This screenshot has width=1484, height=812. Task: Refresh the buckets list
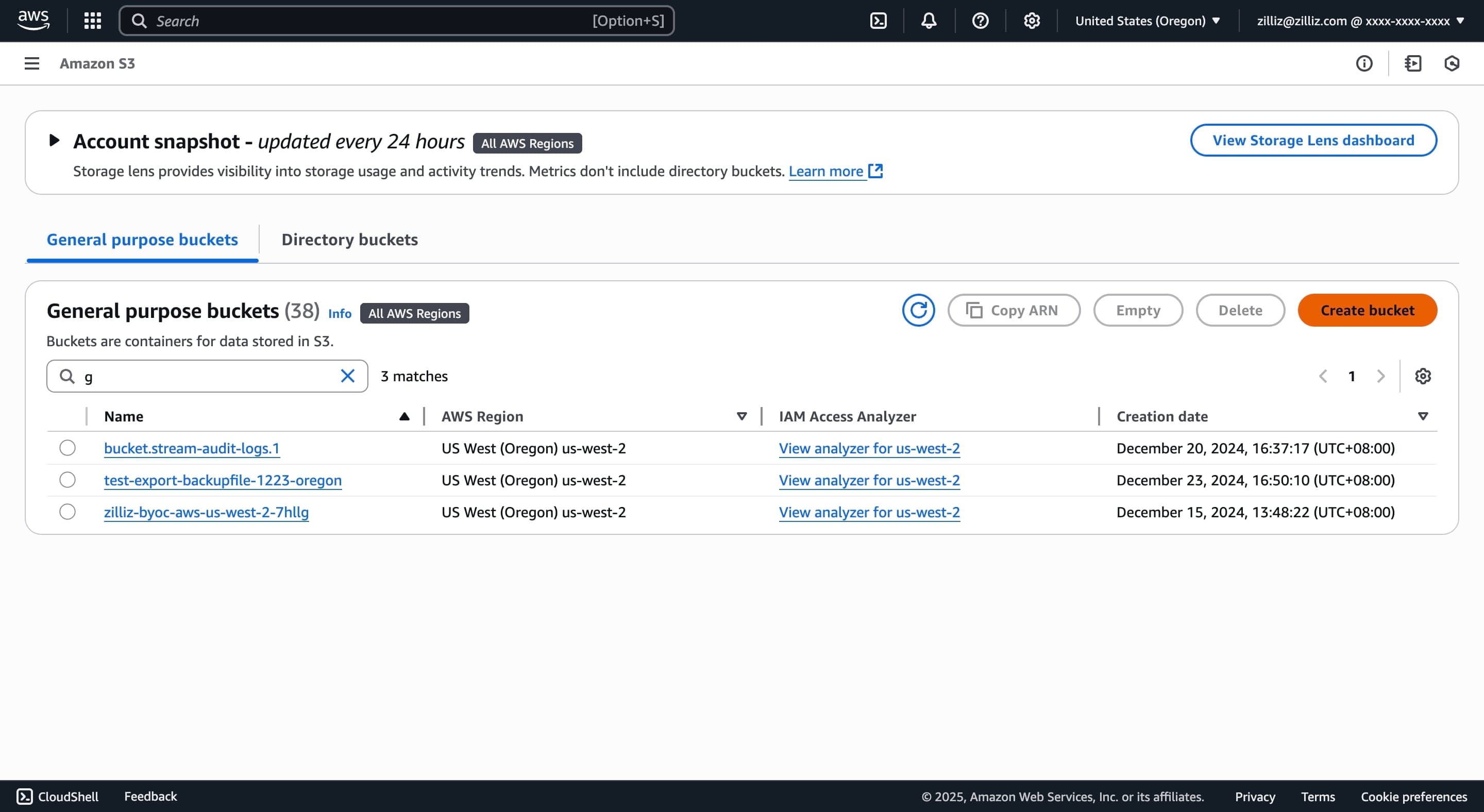point(918,310)
